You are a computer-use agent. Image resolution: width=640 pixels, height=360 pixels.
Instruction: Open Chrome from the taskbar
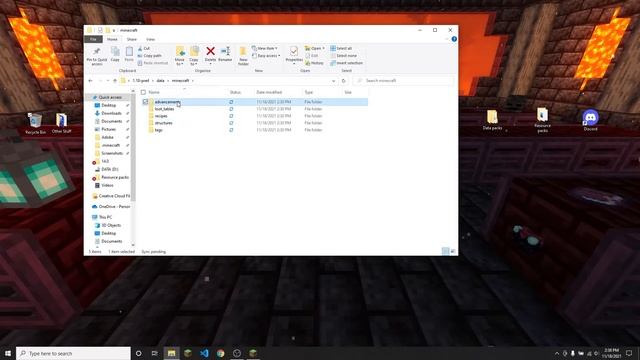pyautogui.click(x=220, y=353)
